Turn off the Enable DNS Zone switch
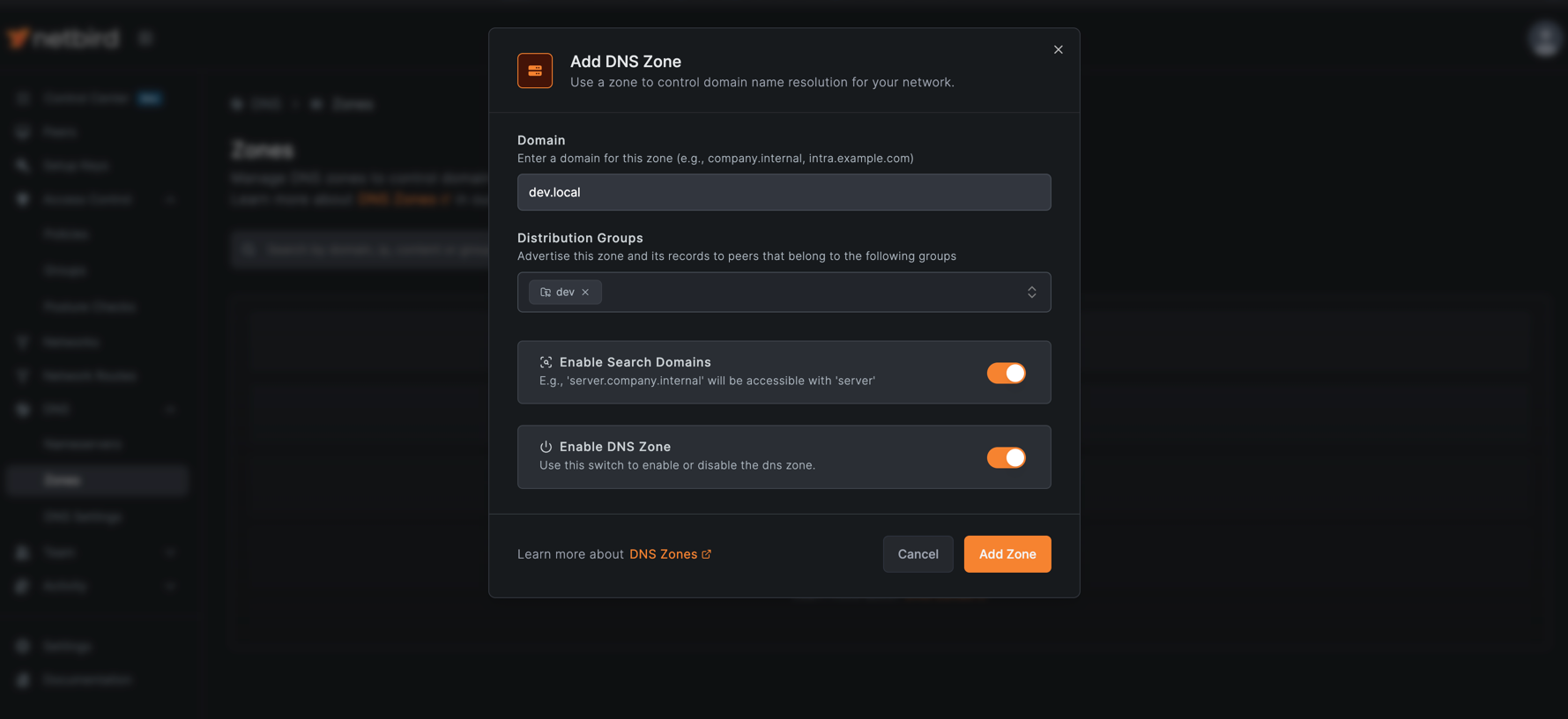Image resolution: width=1568 pixels, height=719 pixels. [1006, 457]
